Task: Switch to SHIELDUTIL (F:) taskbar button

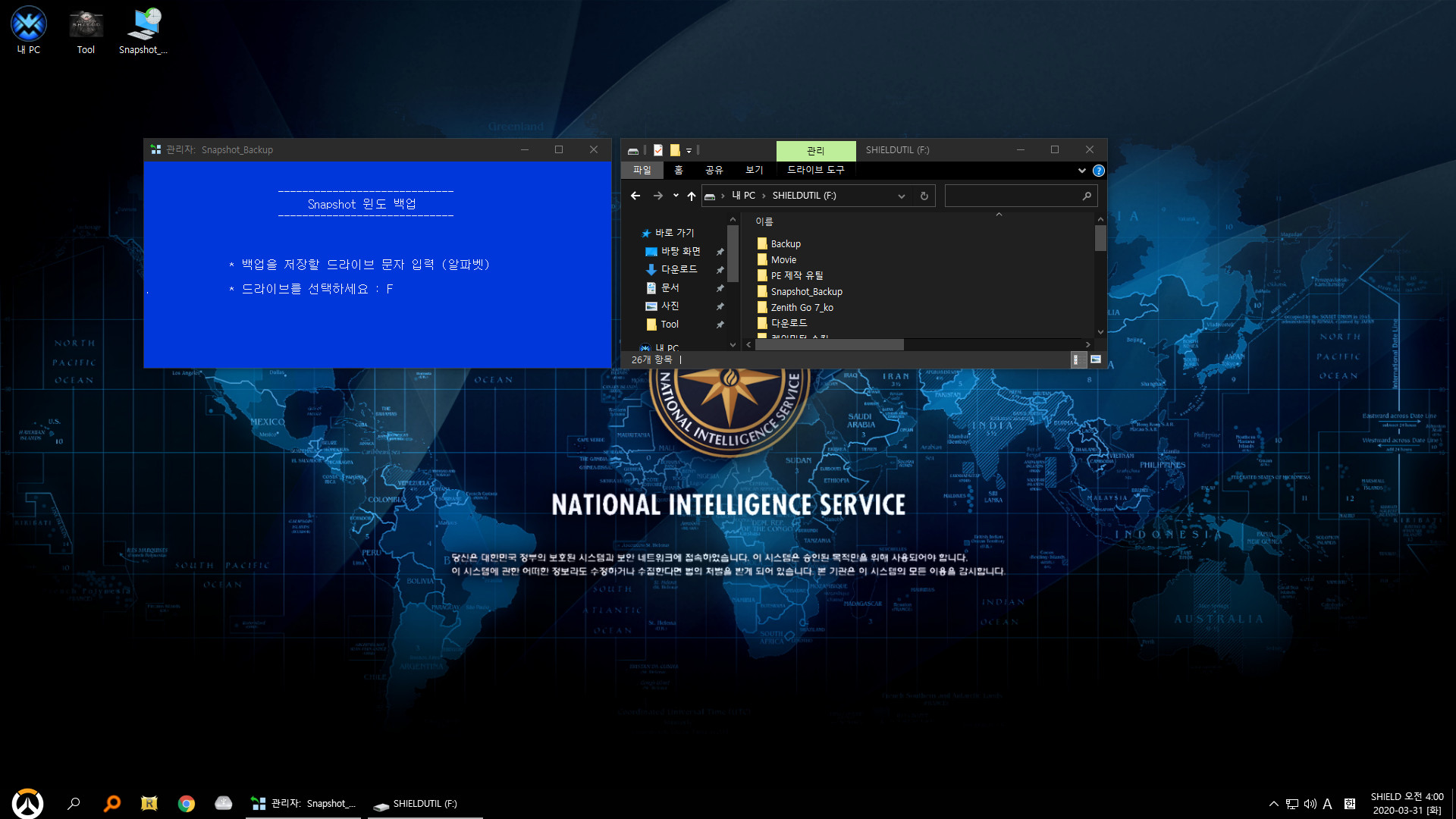Action: pyautogui.click(x=425, y=803)
